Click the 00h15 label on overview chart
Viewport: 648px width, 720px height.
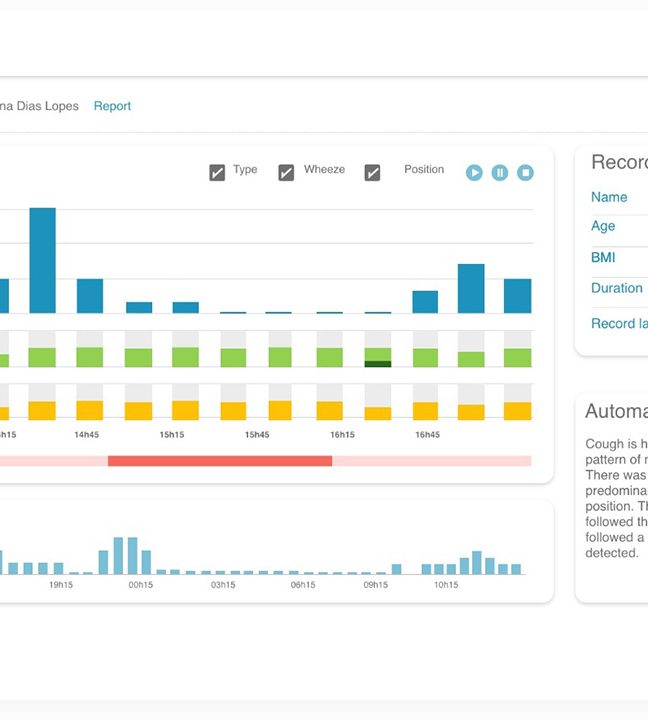coord(141,585)
